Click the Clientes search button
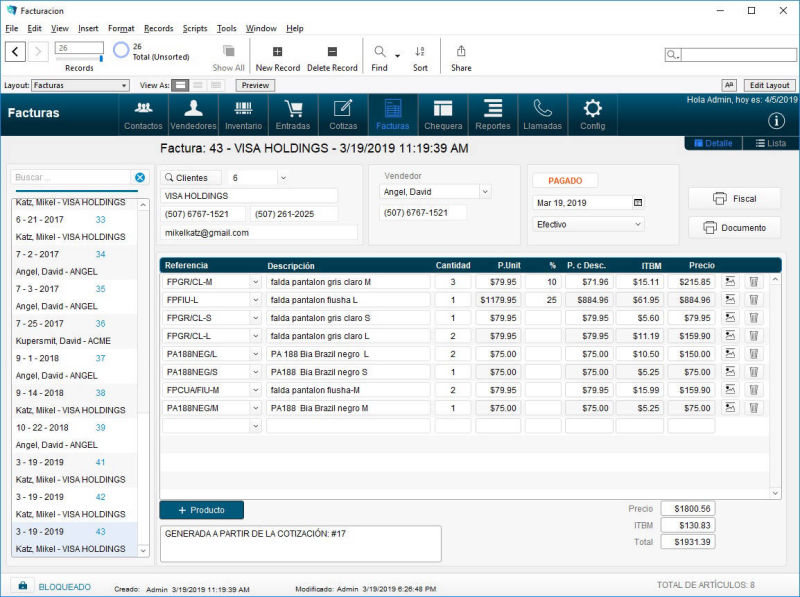 [x=191, y=178]
